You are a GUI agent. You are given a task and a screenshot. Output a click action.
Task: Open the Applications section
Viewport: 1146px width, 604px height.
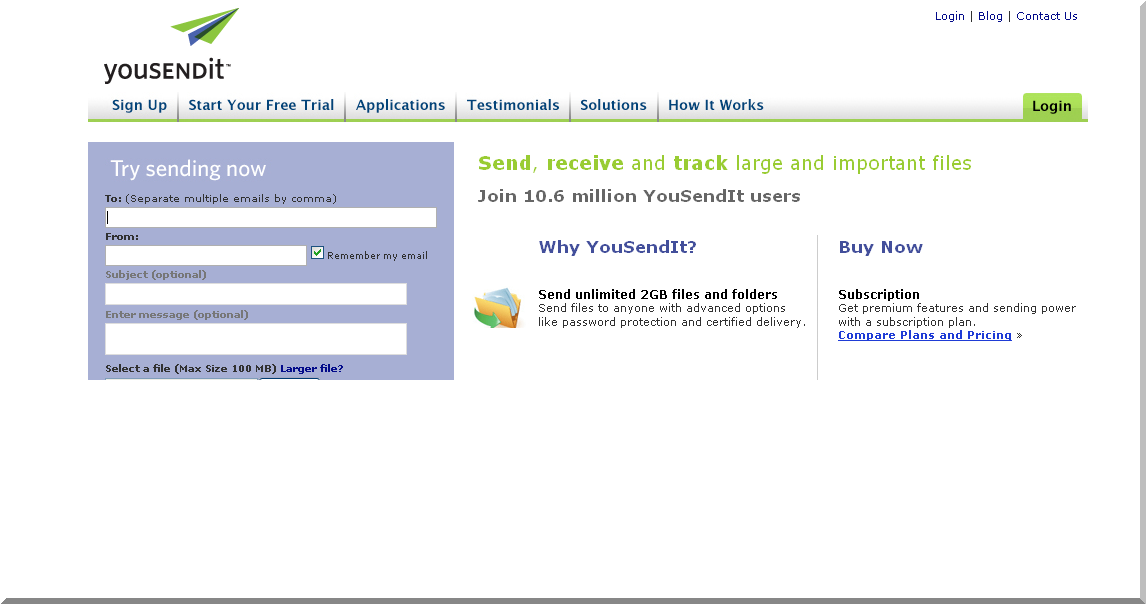click(x=400, y=105)
